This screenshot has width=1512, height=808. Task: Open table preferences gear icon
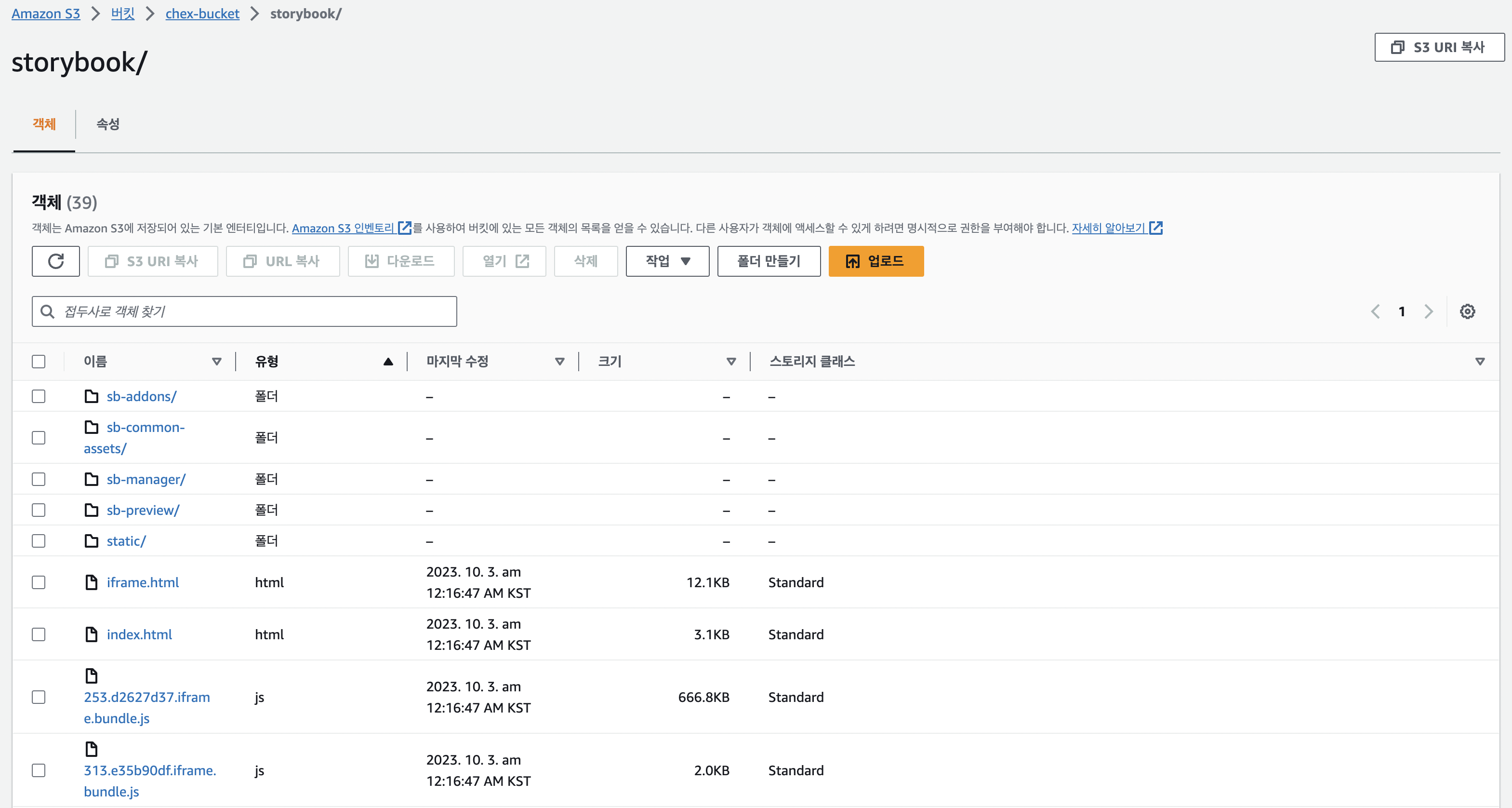[x=1467, y=311]
